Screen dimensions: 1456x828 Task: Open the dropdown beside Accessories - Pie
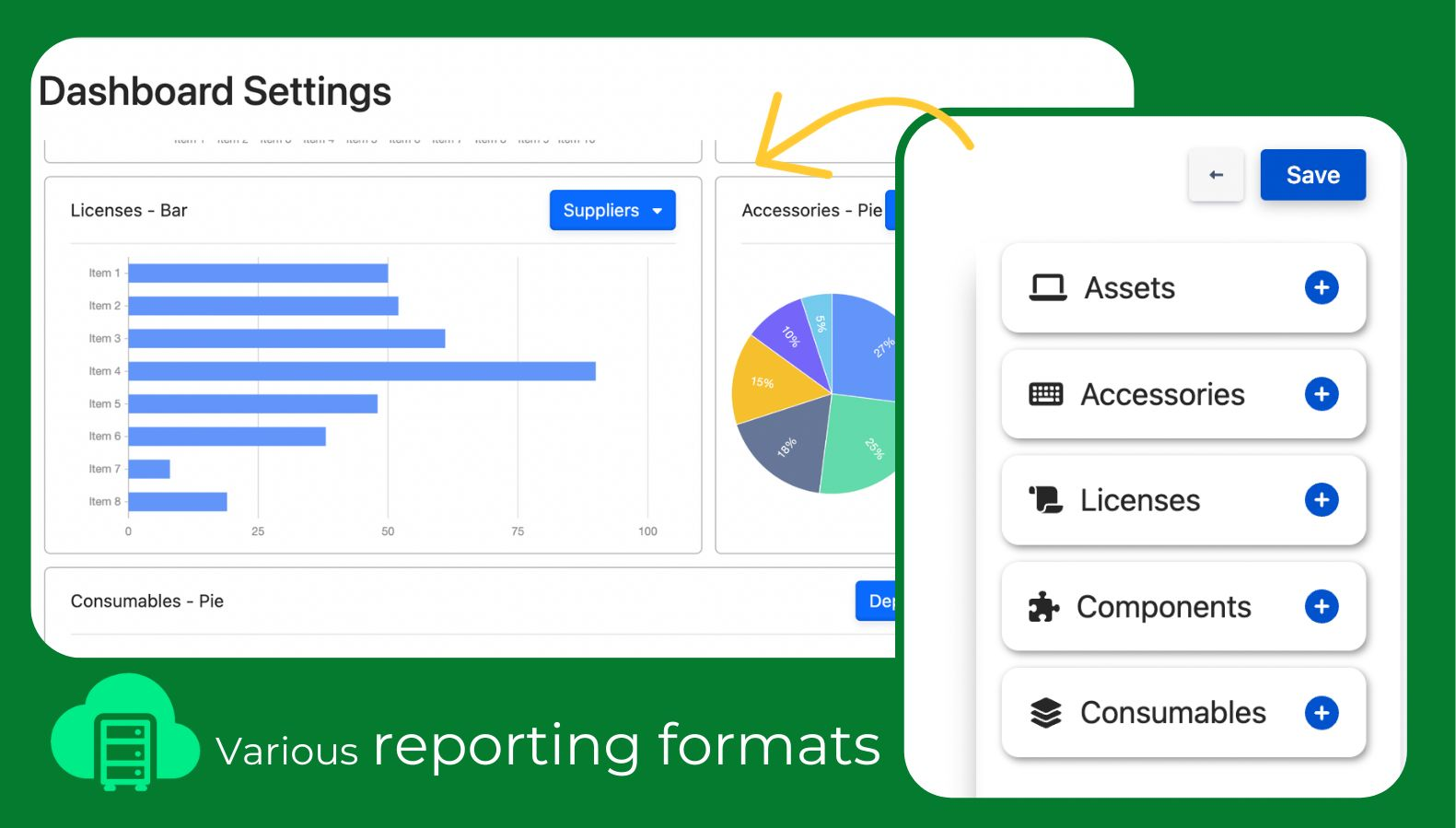(890, 210)
